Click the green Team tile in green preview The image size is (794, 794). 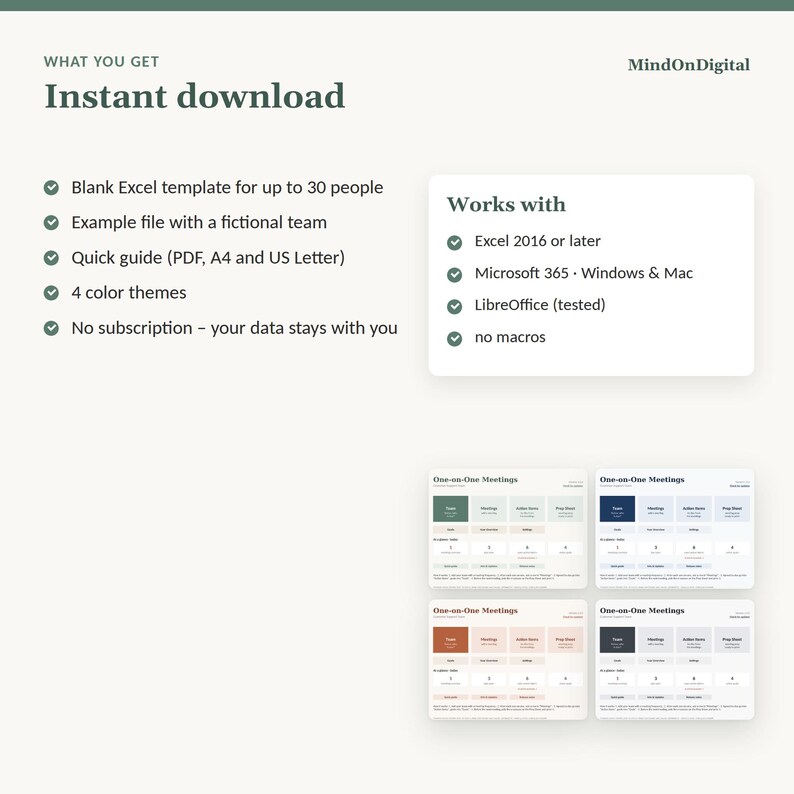(451, 509)
